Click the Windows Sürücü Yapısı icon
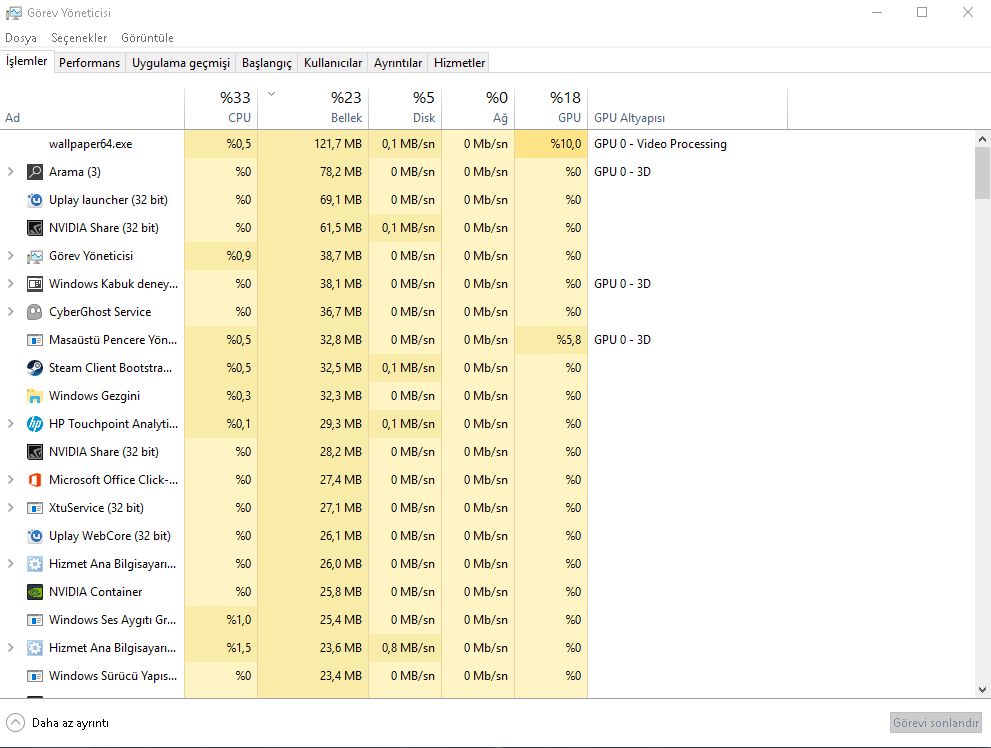The image size is (991, 748). click(35, 676)
